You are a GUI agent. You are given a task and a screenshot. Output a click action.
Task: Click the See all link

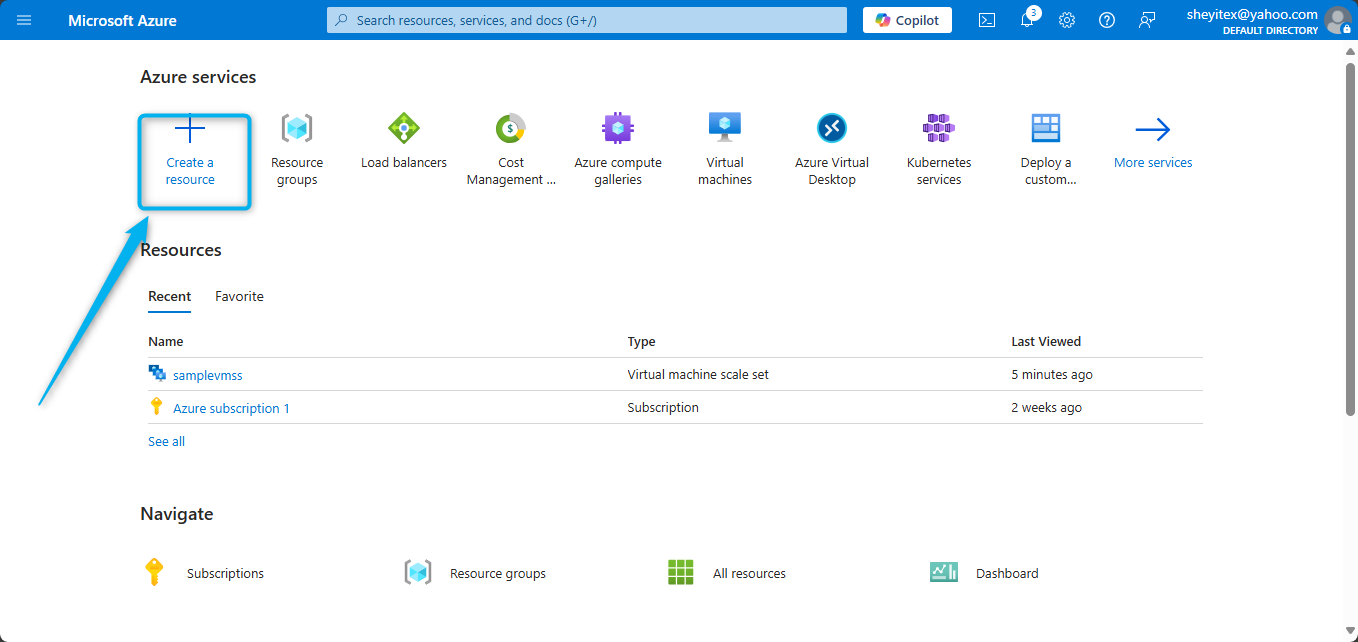166,441
